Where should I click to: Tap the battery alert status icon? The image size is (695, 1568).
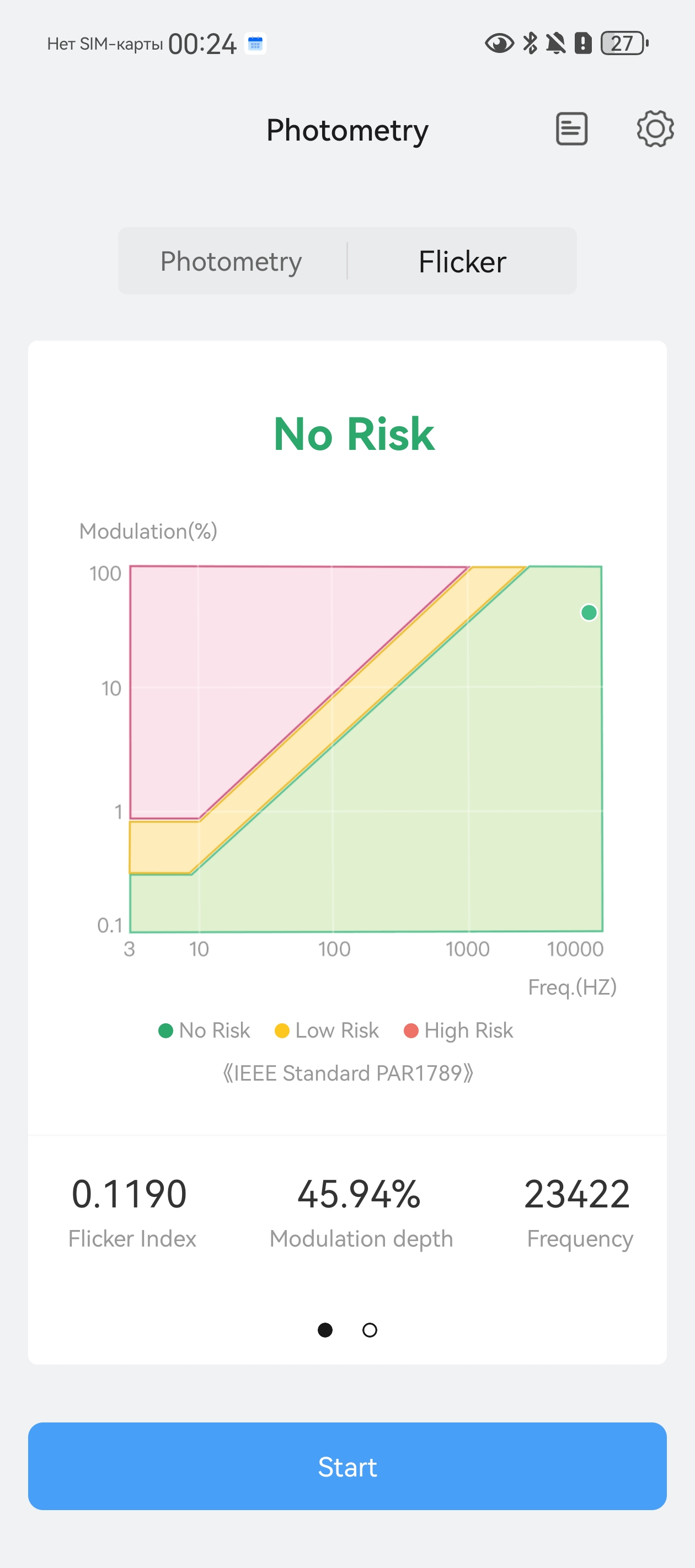pos(583,44)
